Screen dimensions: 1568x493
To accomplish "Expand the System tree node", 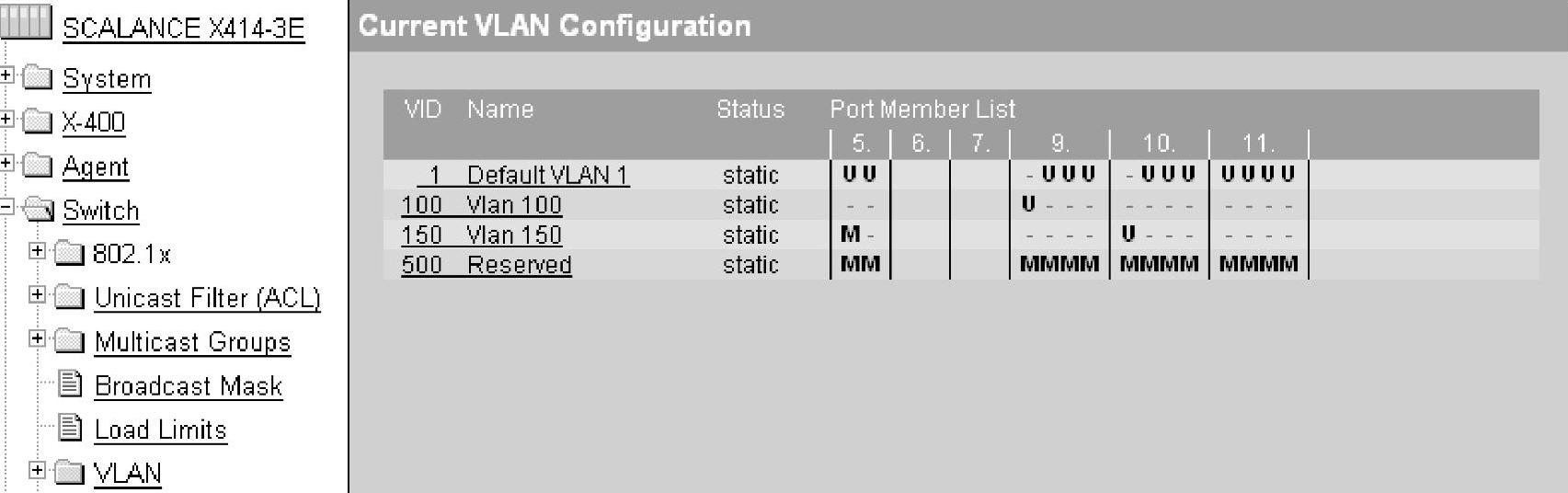I will pyautogui.click(x=6, y=75).
